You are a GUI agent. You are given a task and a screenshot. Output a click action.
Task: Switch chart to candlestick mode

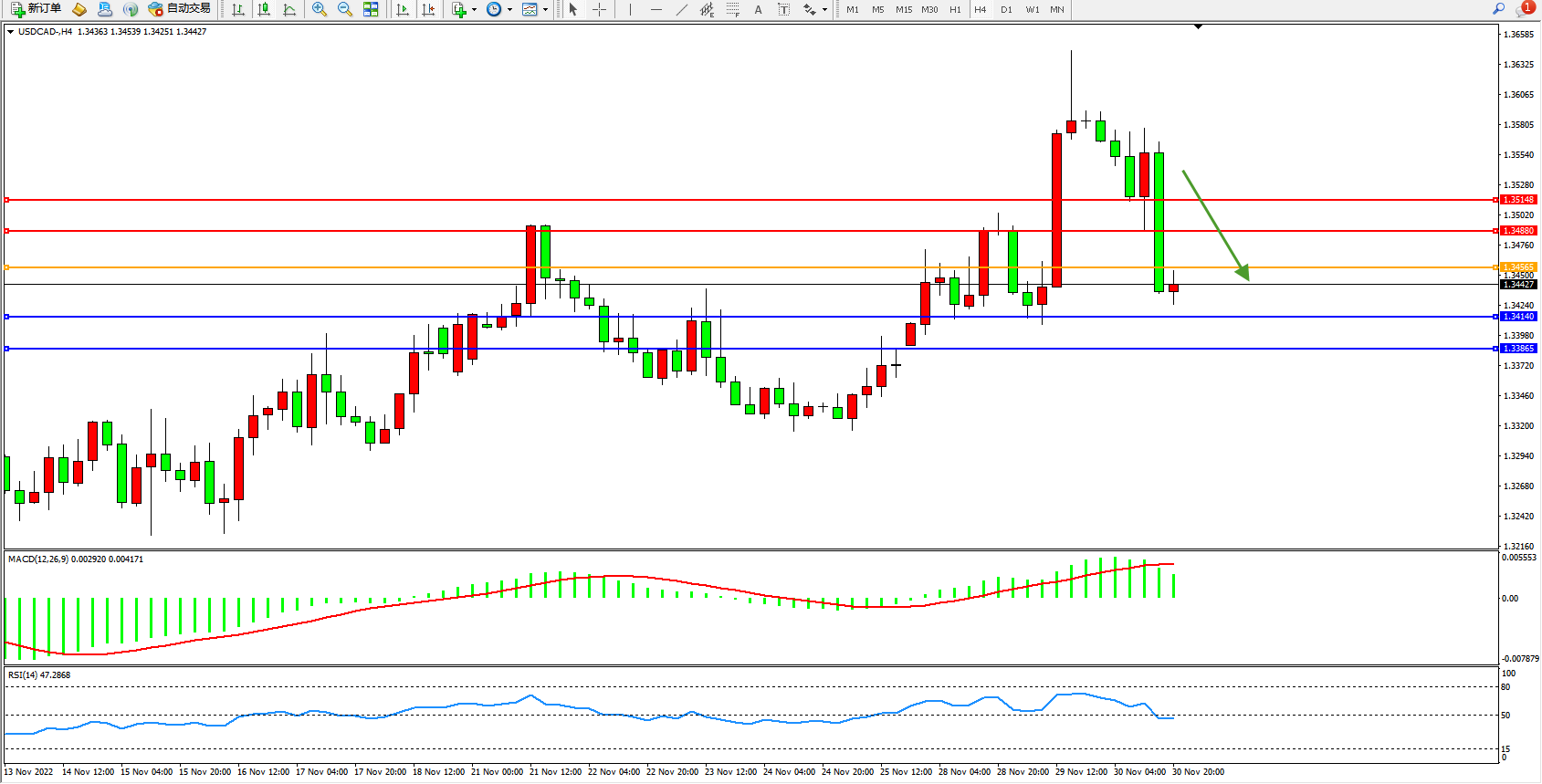[264, 9]
